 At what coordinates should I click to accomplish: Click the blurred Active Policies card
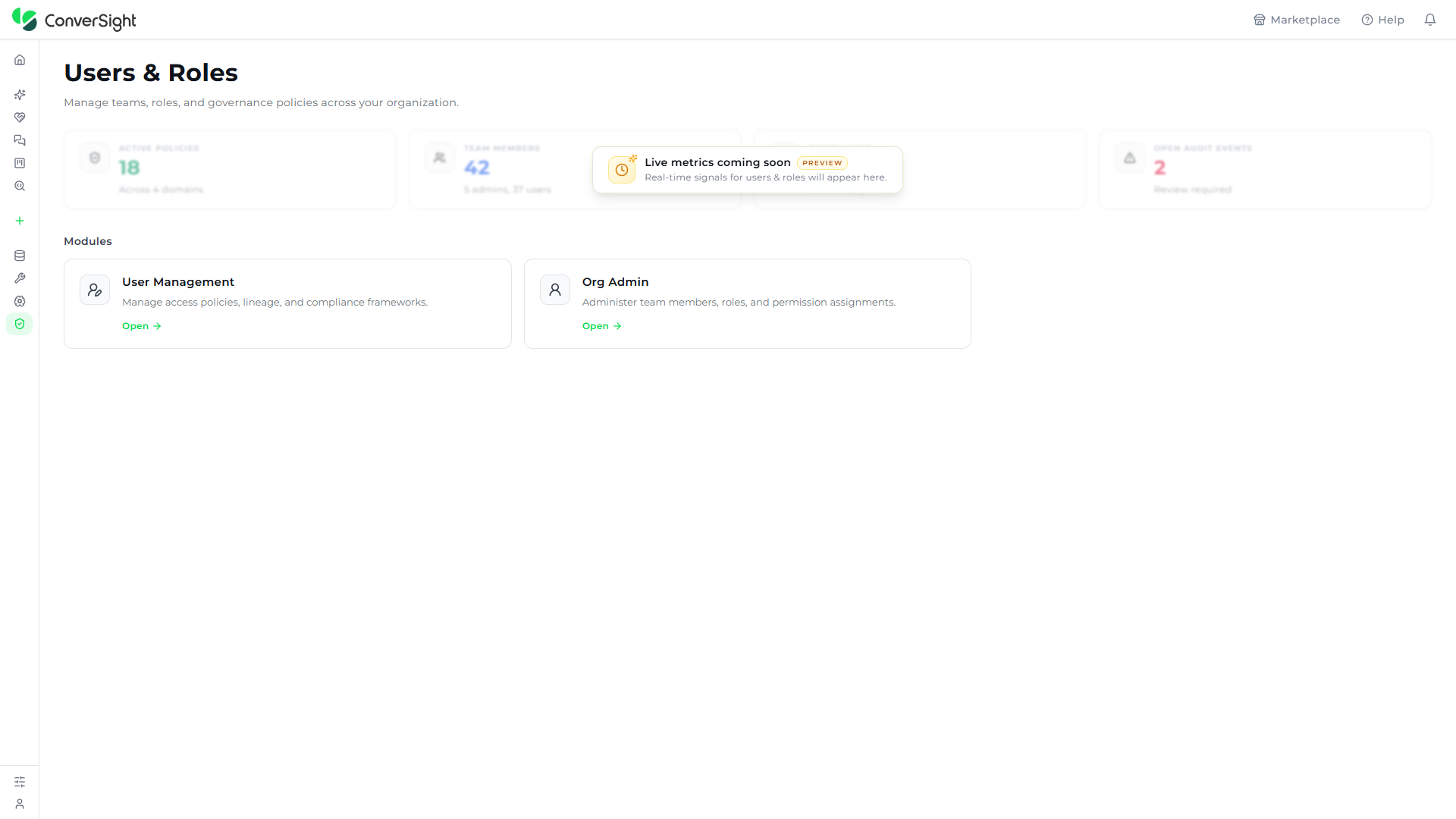pos(230,169)
